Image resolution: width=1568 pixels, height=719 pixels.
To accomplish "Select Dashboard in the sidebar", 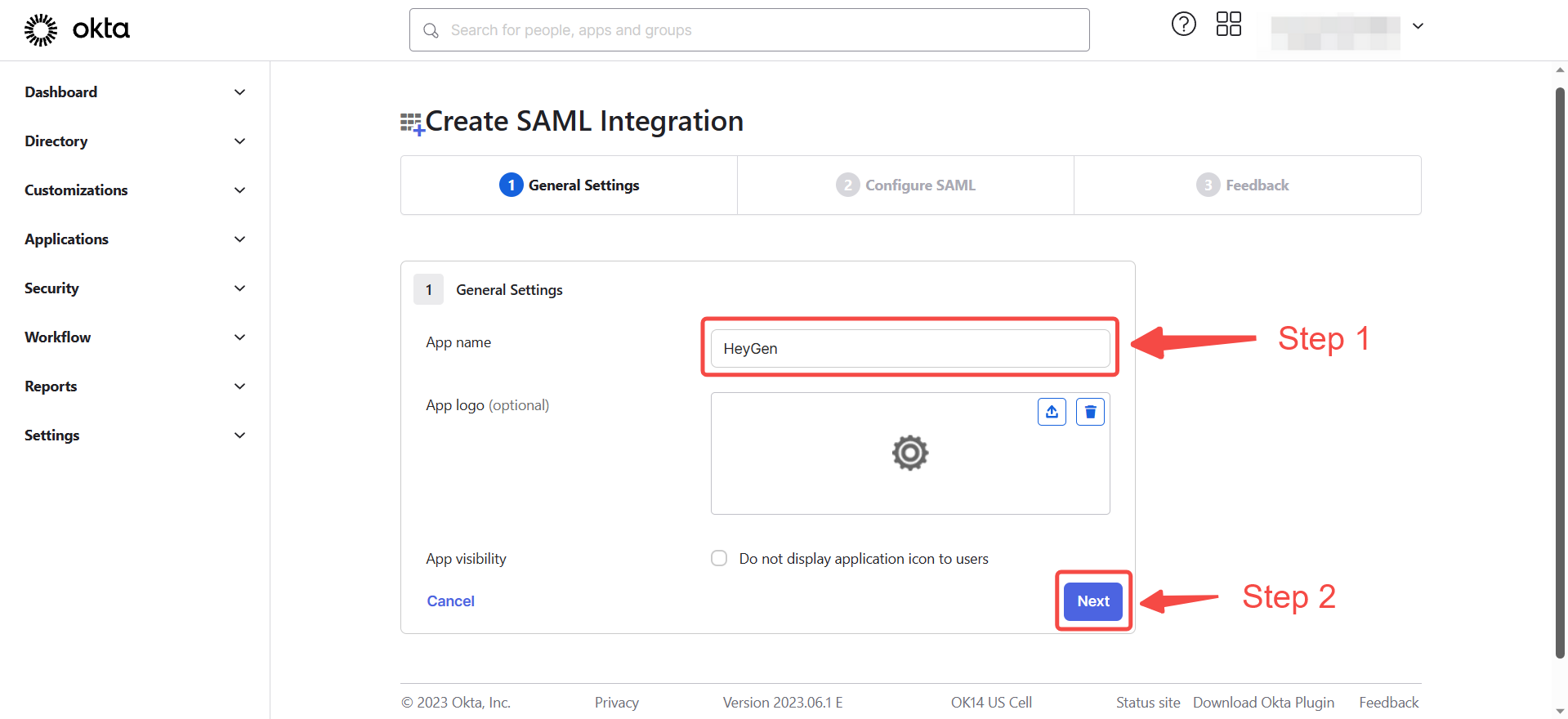I will click(x=61, y=92).
